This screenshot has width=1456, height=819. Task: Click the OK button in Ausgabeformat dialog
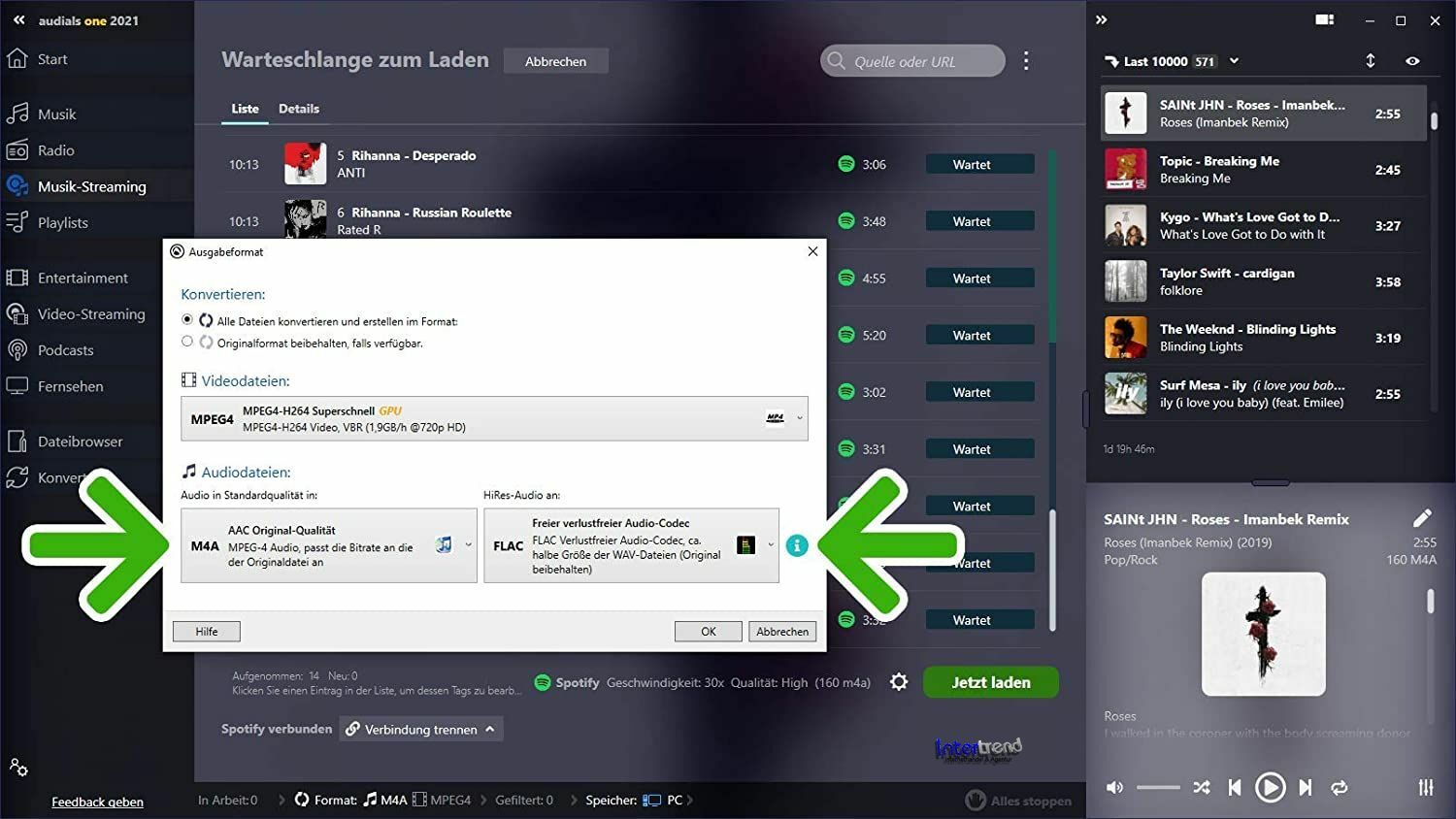[x=709, y=632]
